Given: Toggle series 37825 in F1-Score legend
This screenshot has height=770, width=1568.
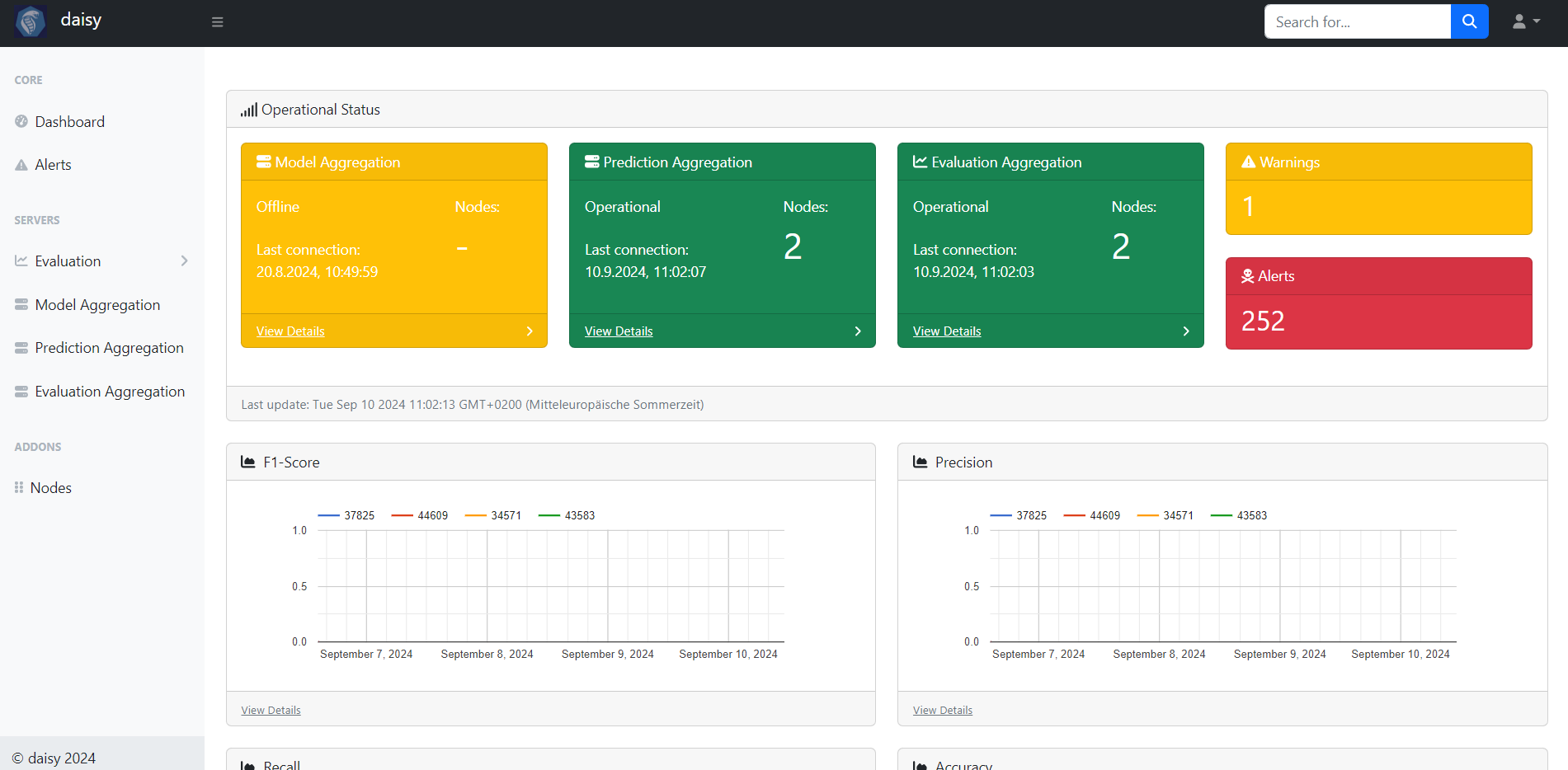Looking at the screenshot, I should (346, 515).
